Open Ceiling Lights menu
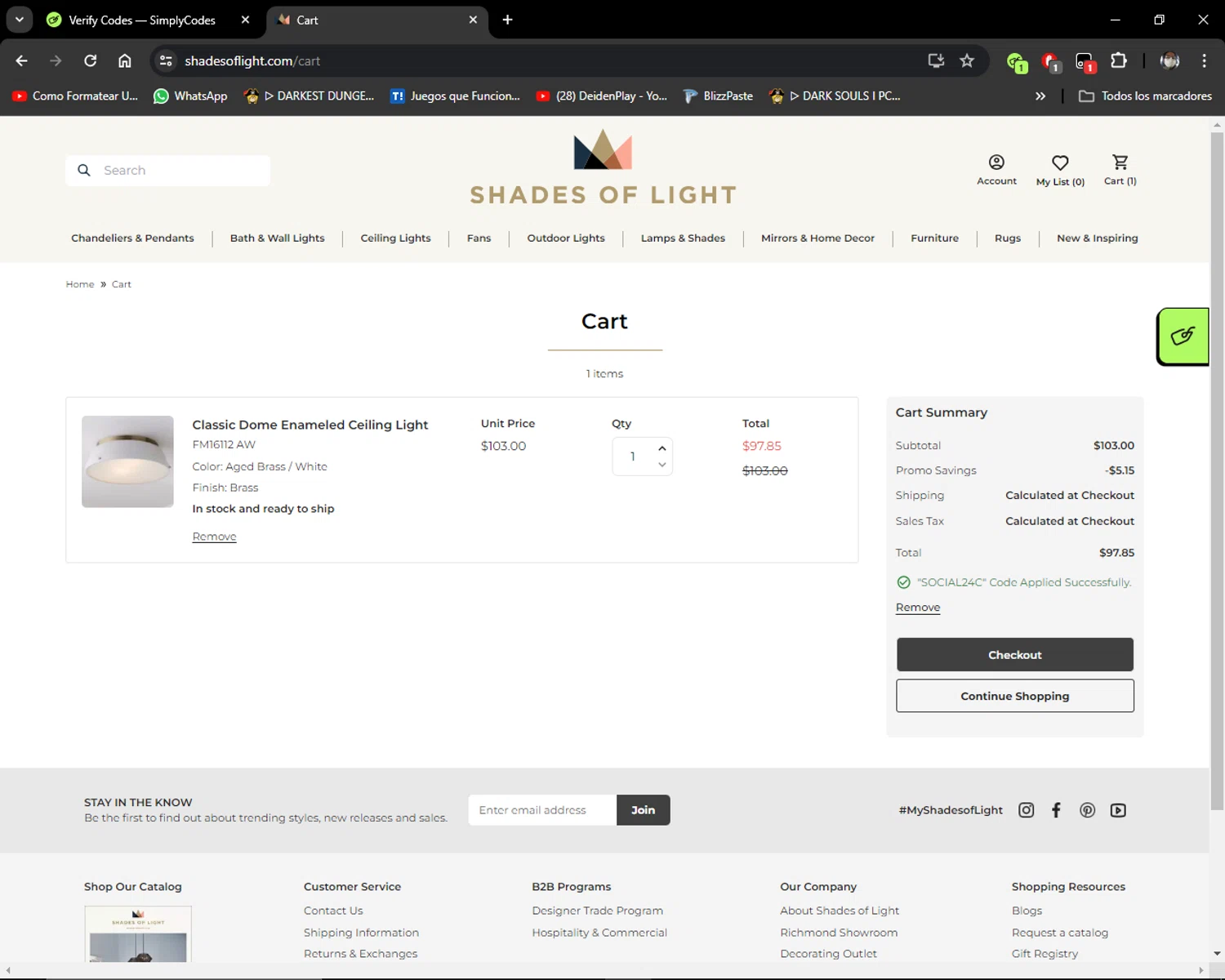 tap(395, 238)
